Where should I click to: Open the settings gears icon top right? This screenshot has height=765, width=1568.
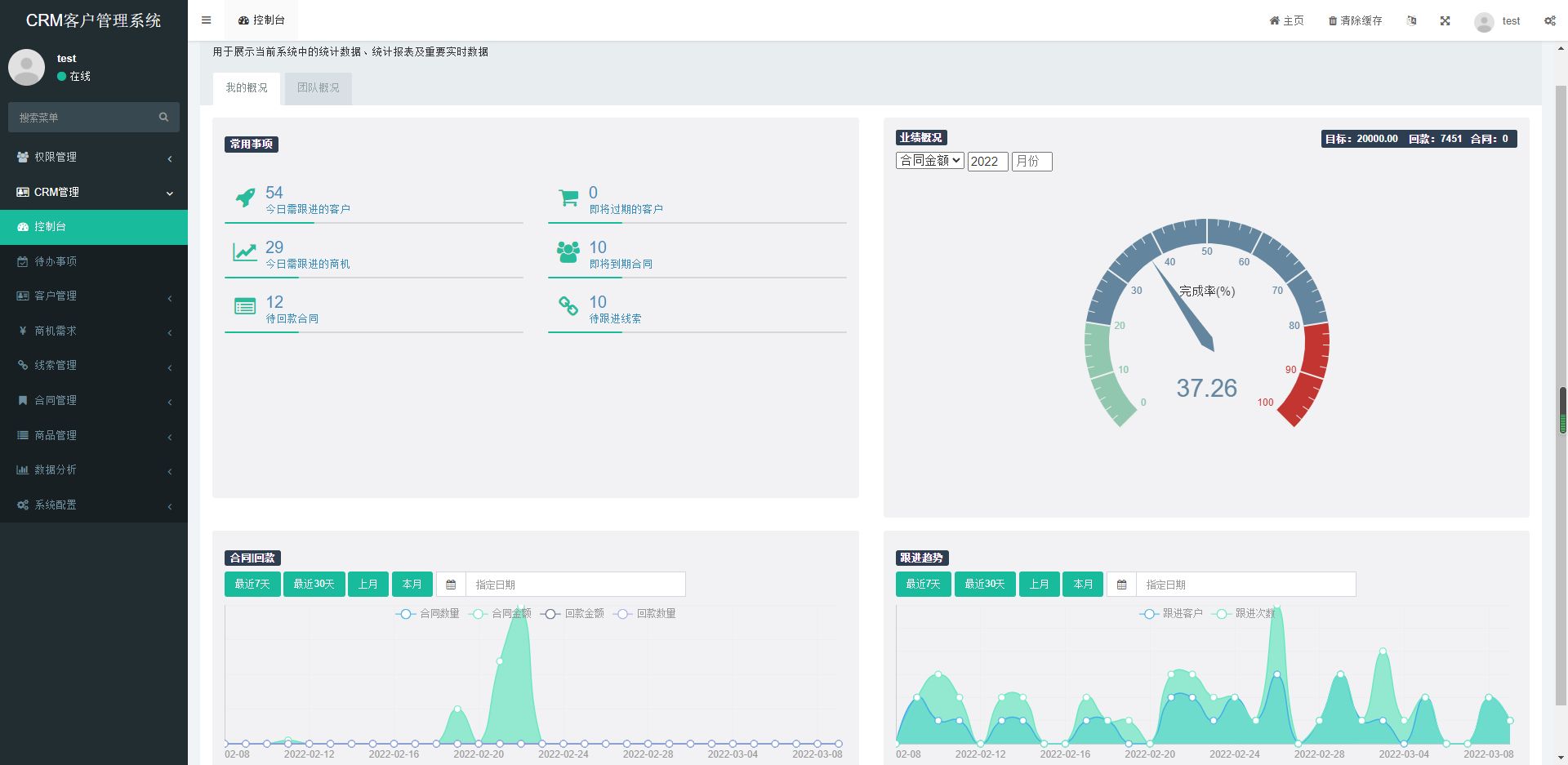coord(1549,21)
